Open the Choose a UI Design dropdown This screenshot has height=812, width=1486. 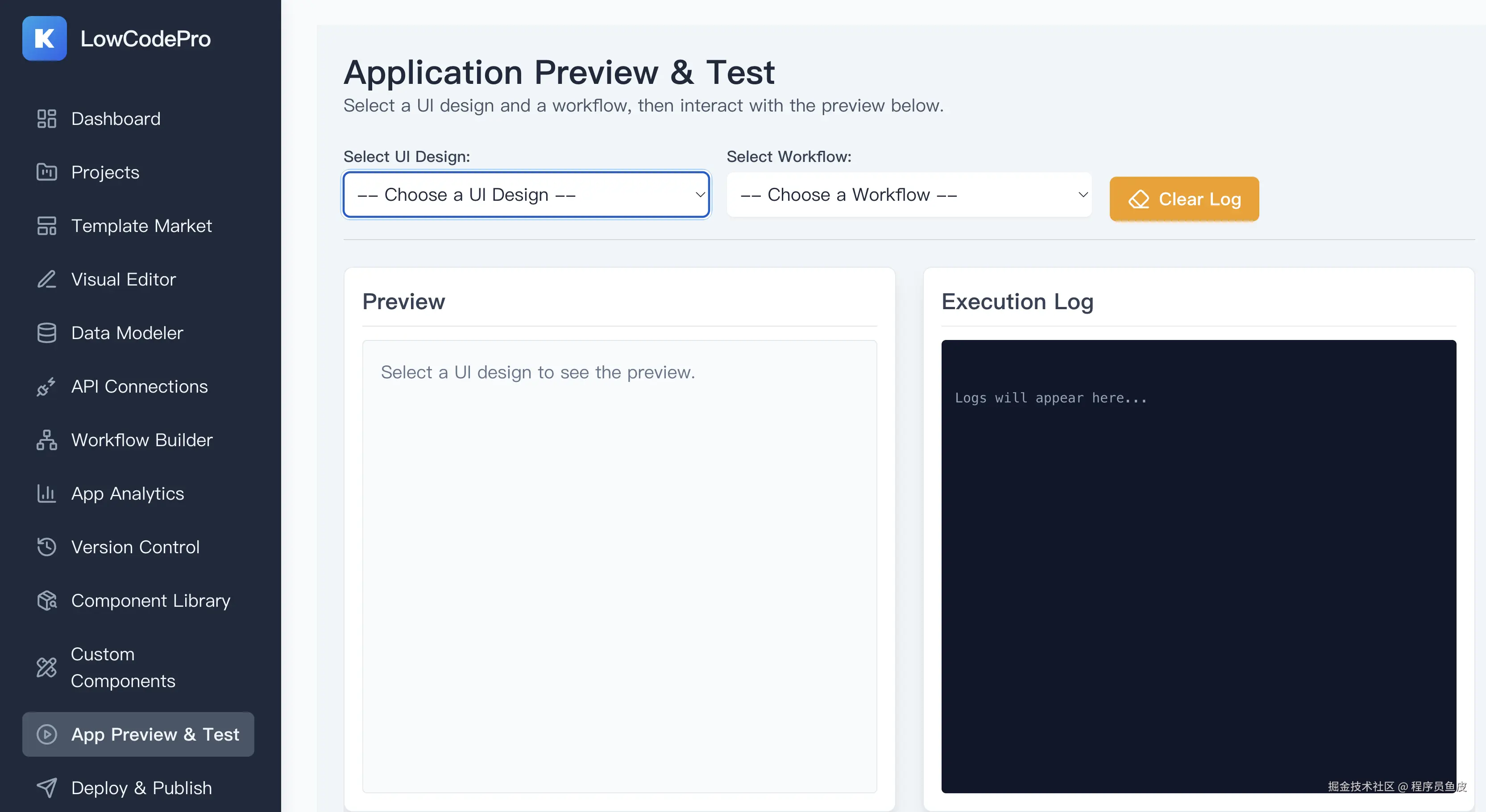coord(526,195)
